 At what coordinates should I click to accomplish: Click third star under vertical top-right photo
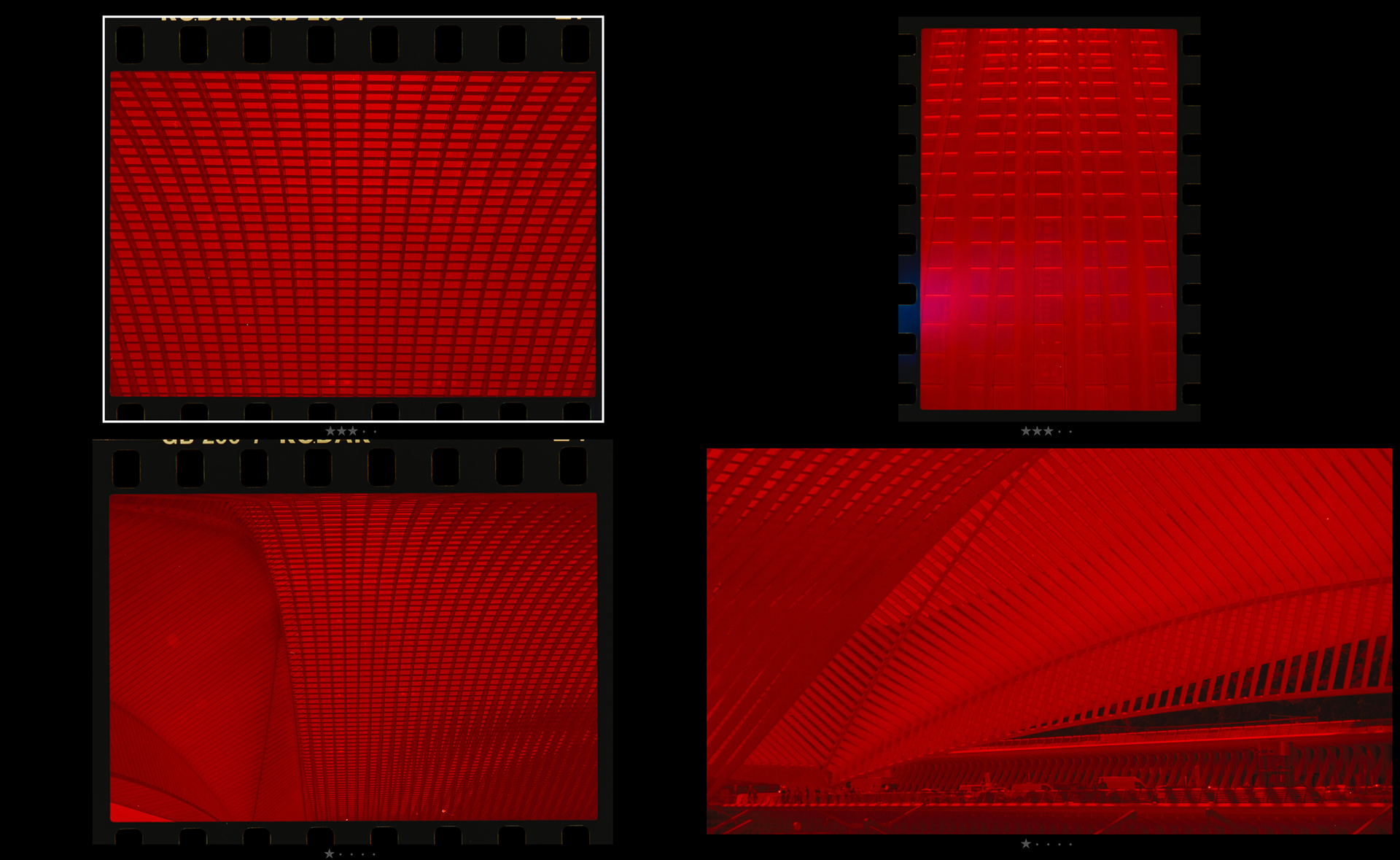1048,431
